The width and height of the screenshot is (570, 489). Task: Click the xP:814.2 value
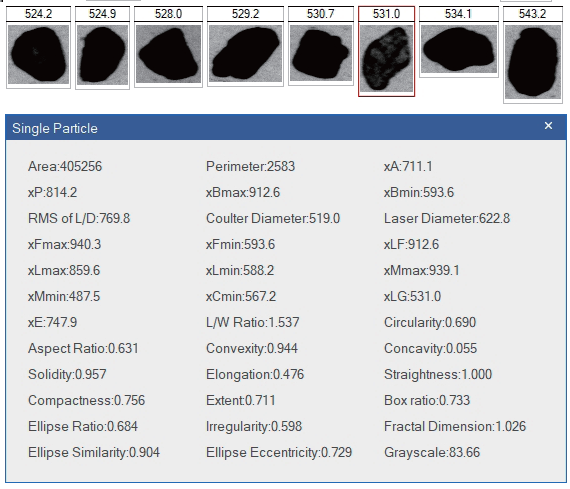53,192
